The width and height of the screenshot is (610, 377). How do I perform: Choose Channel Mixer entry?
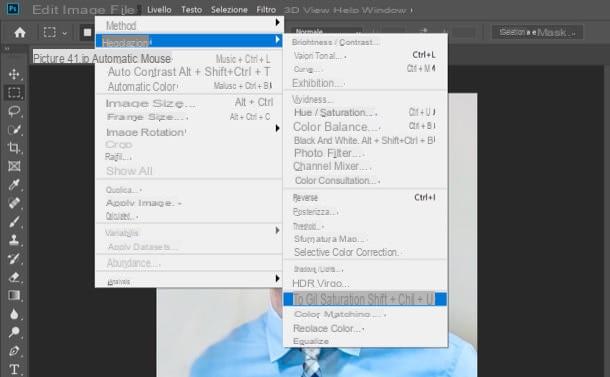tap(365, 167)
